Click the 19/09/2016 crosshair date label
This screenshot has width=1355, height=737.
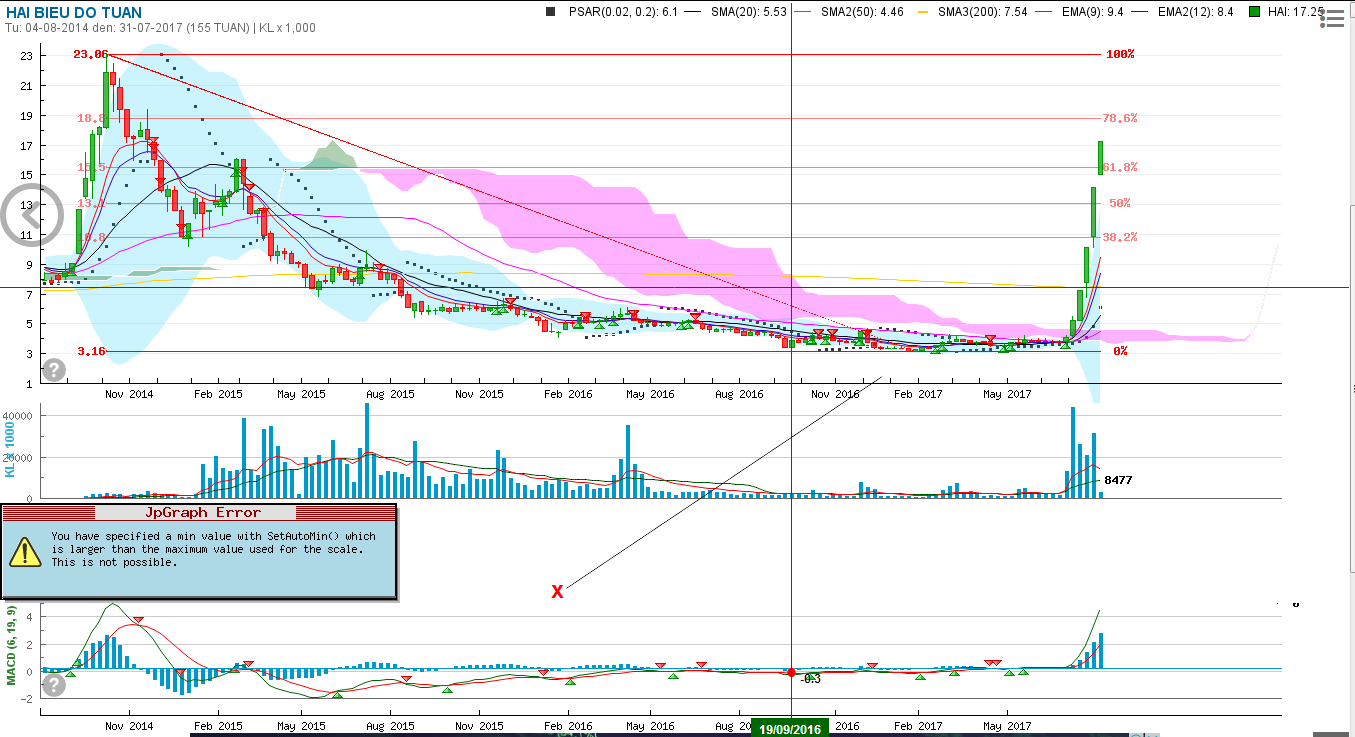[x=790, y=729]
